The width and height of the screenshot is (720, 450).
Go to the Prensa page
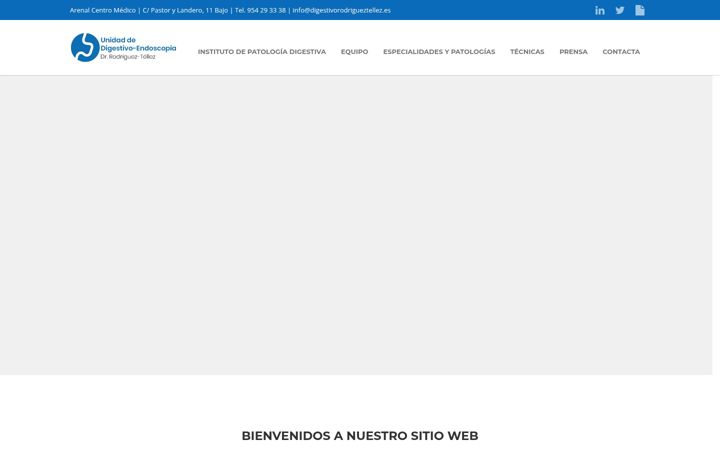click(574, 52)
